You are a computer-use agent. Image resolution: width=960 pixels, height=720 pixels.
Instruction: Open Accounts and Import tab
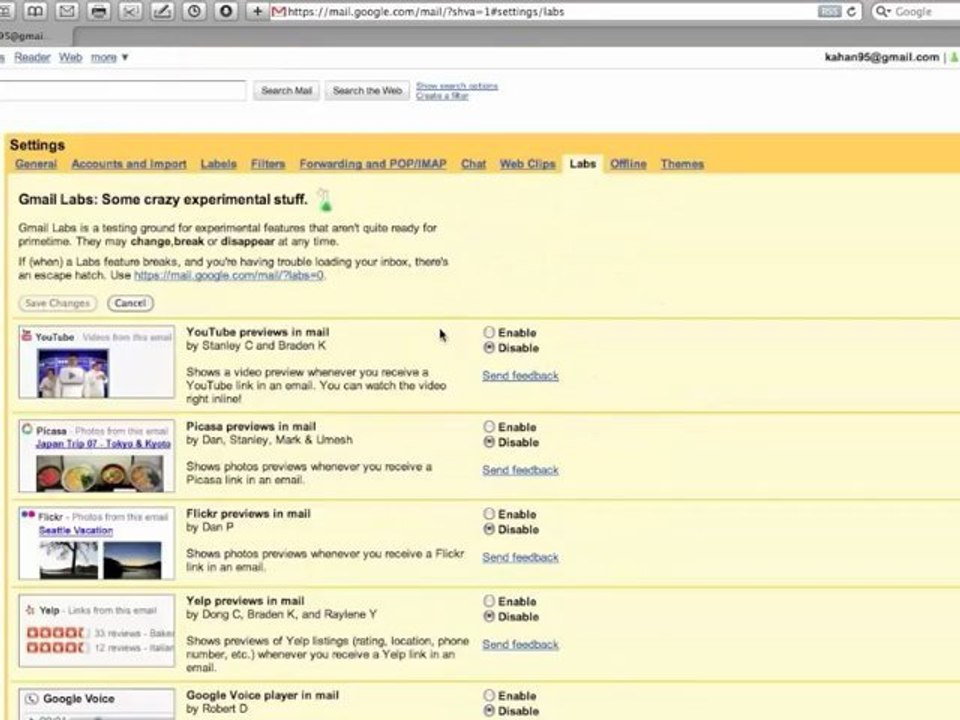click(x=129, y=164)
